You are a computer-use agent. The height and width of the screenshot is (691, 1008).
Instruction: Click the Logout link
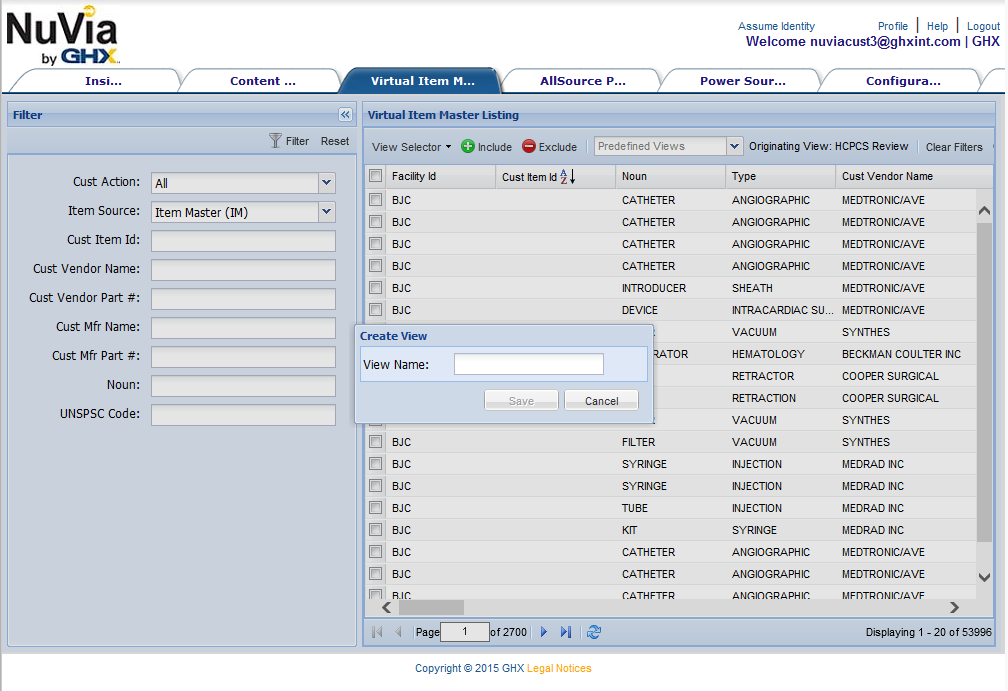click(984, 26)
